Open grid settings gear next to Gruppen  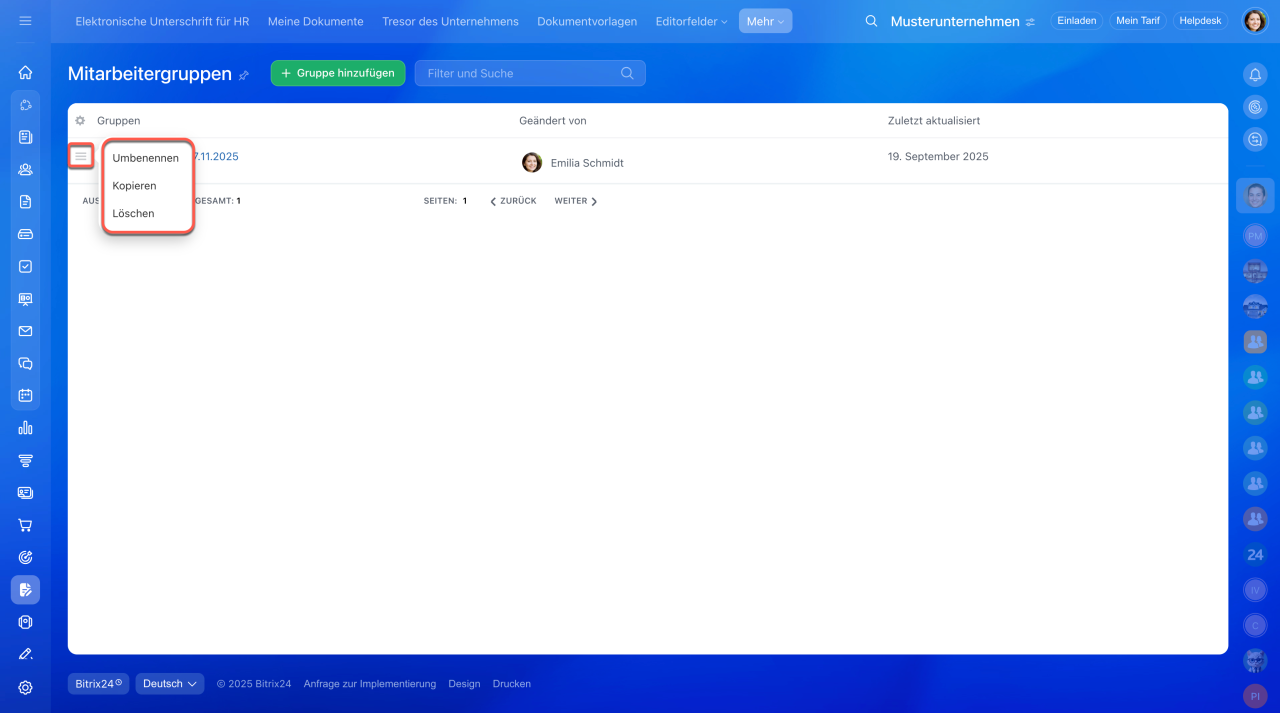coord(80,121)
